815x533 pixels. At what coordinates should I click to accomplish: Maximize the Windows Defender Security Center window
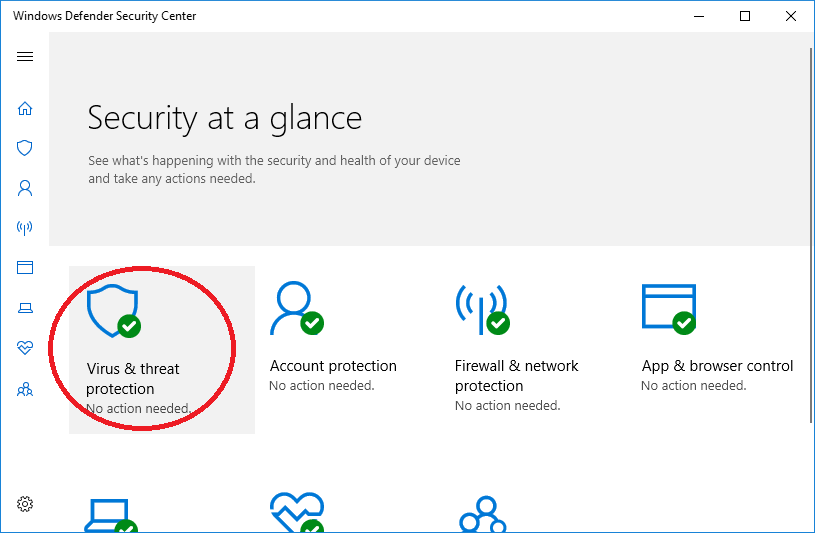coord(745,16)
